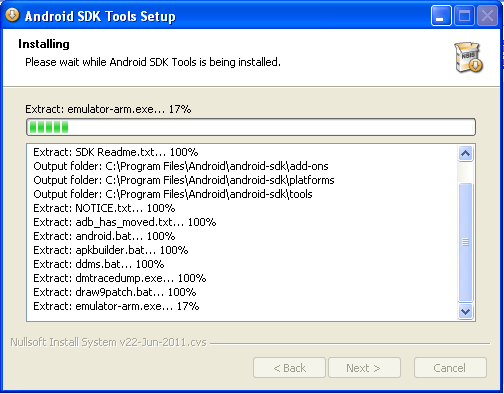This screenshot has width=504, height=394.
Task: Select log line for apkbuilder.bat
Action: click(111, 250)
